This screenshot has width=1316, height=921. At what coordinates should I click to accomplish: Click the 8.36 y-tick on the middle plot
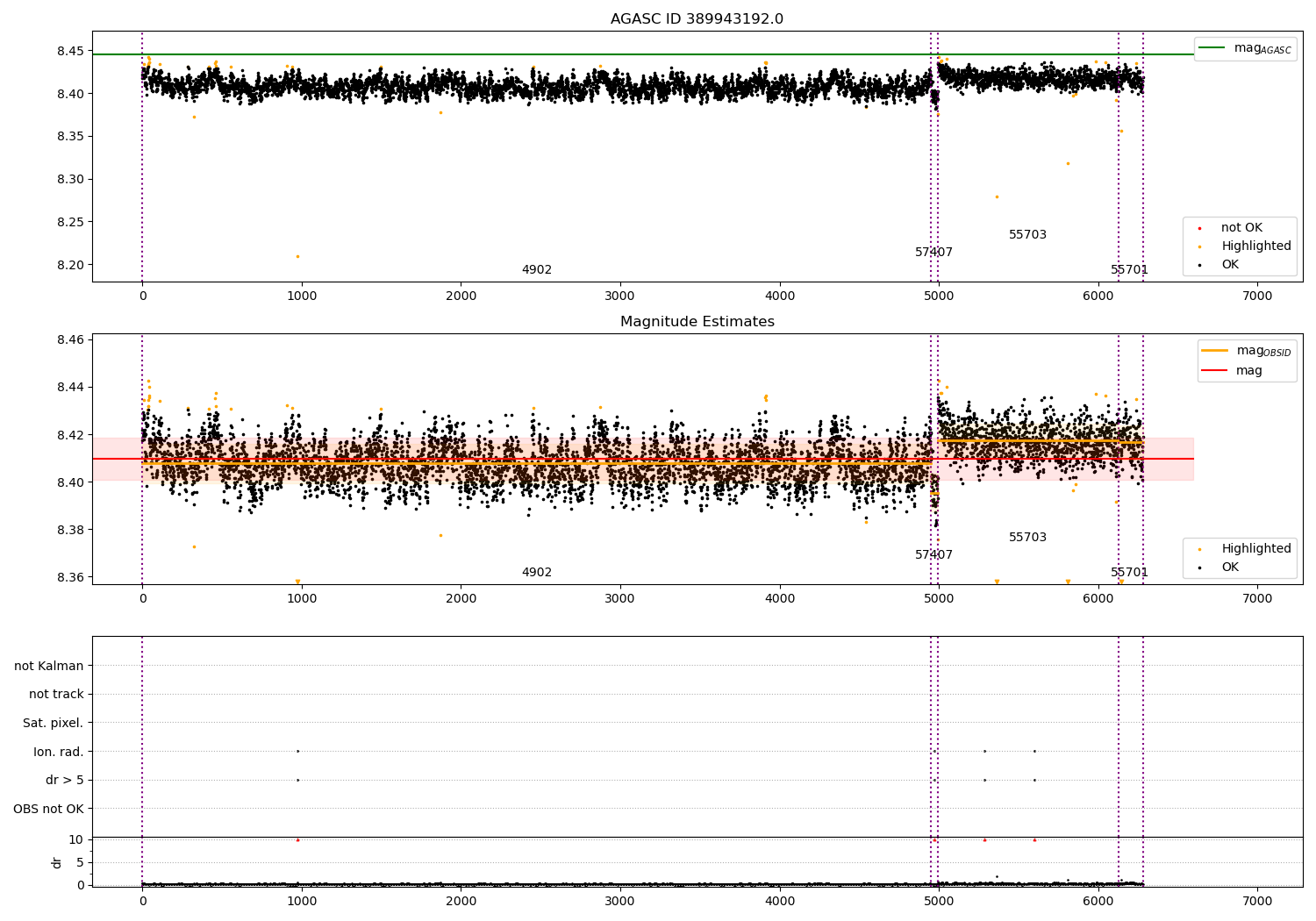(69, 578)
